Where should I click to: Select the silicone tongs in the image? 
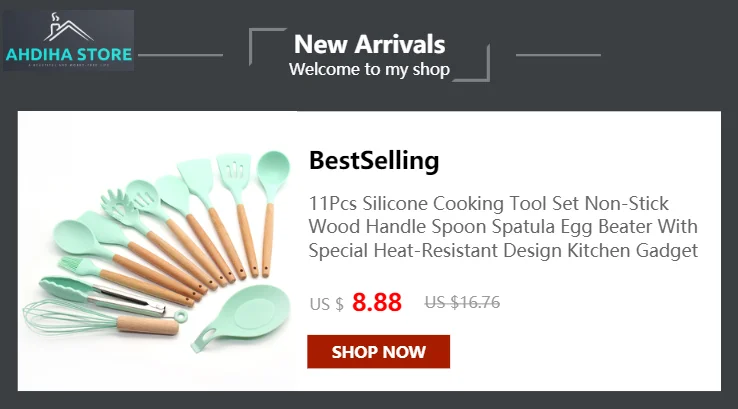(x=101, y=295)
